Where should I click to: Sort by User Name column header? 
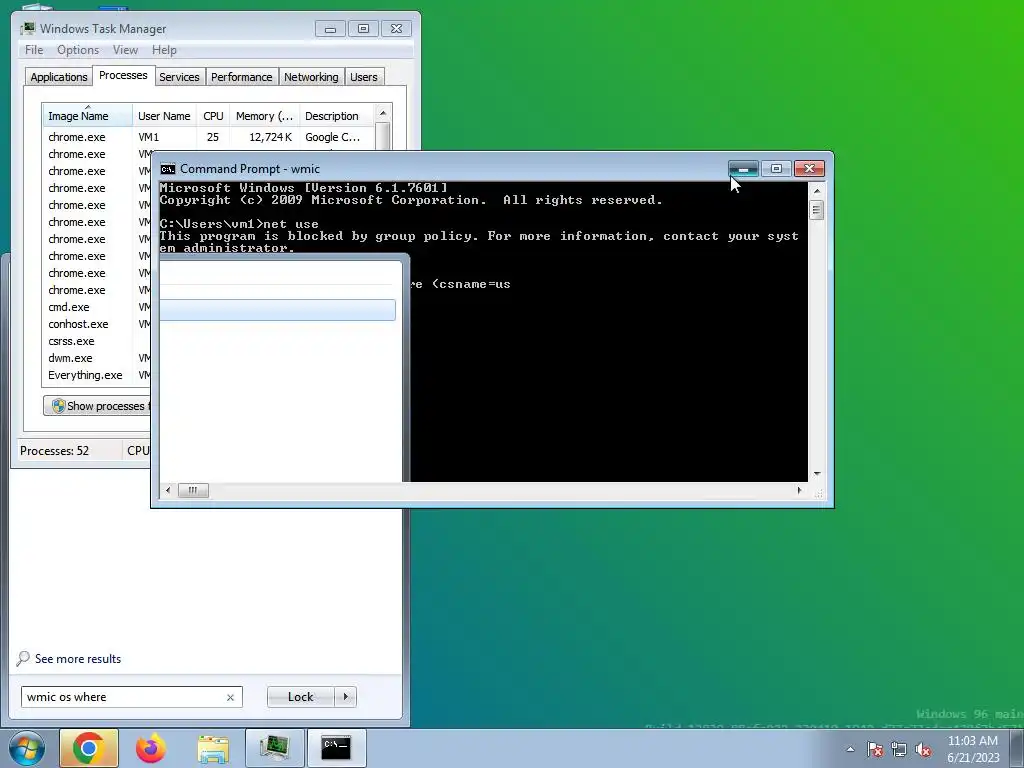164,116
